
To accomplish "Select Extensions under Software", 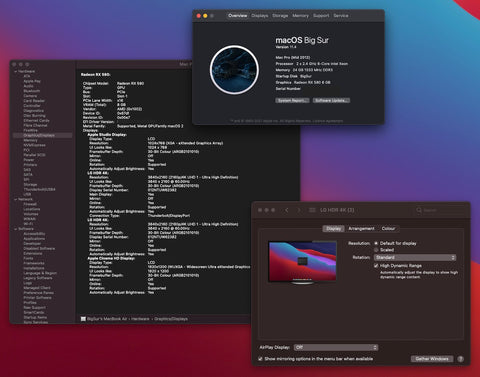I will pyautogui.click(x=33, y=253).
